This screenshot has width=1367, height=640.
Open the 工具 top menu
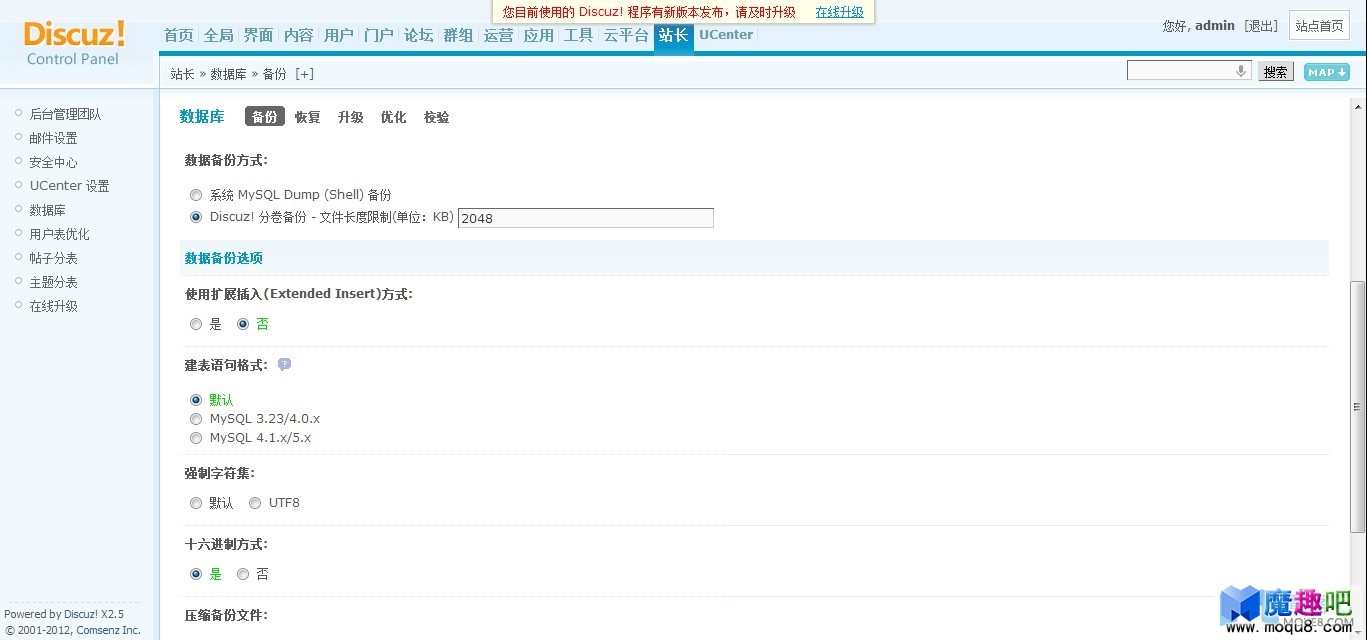[x=578, y=35]
